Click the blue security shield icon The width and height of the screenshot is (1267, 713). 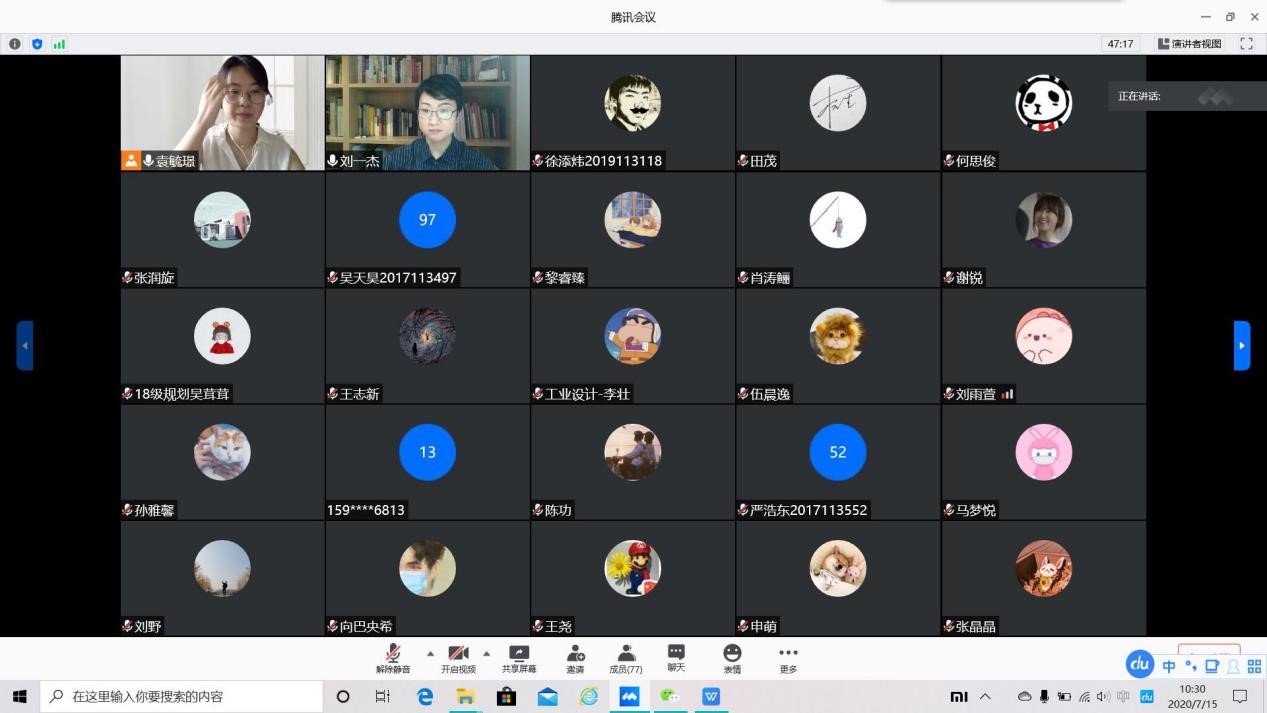(37, 44)
